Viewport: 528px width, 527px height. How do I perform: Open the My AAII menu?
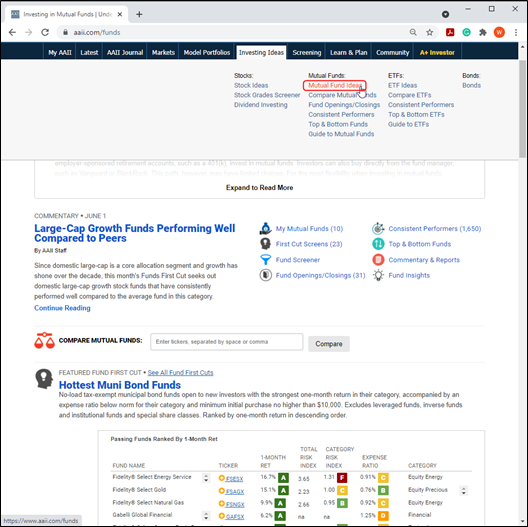[x=60, y=53]
